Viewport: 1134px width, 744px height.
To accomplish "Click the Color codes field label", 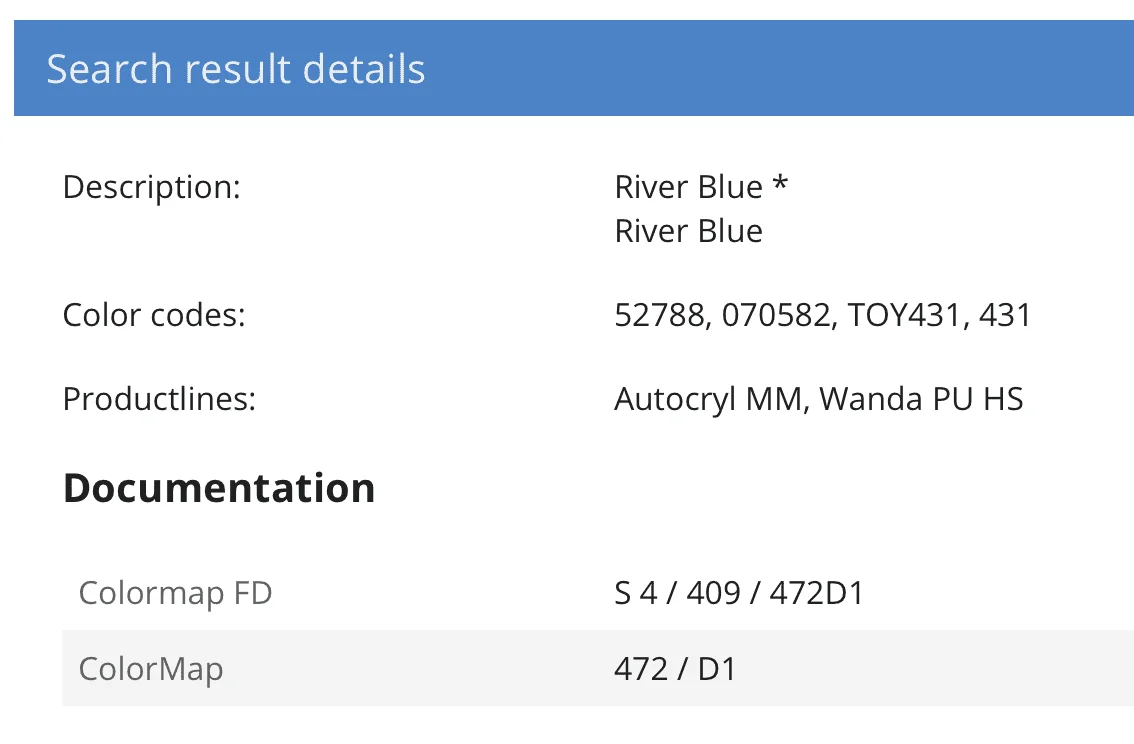I will 154,315.
